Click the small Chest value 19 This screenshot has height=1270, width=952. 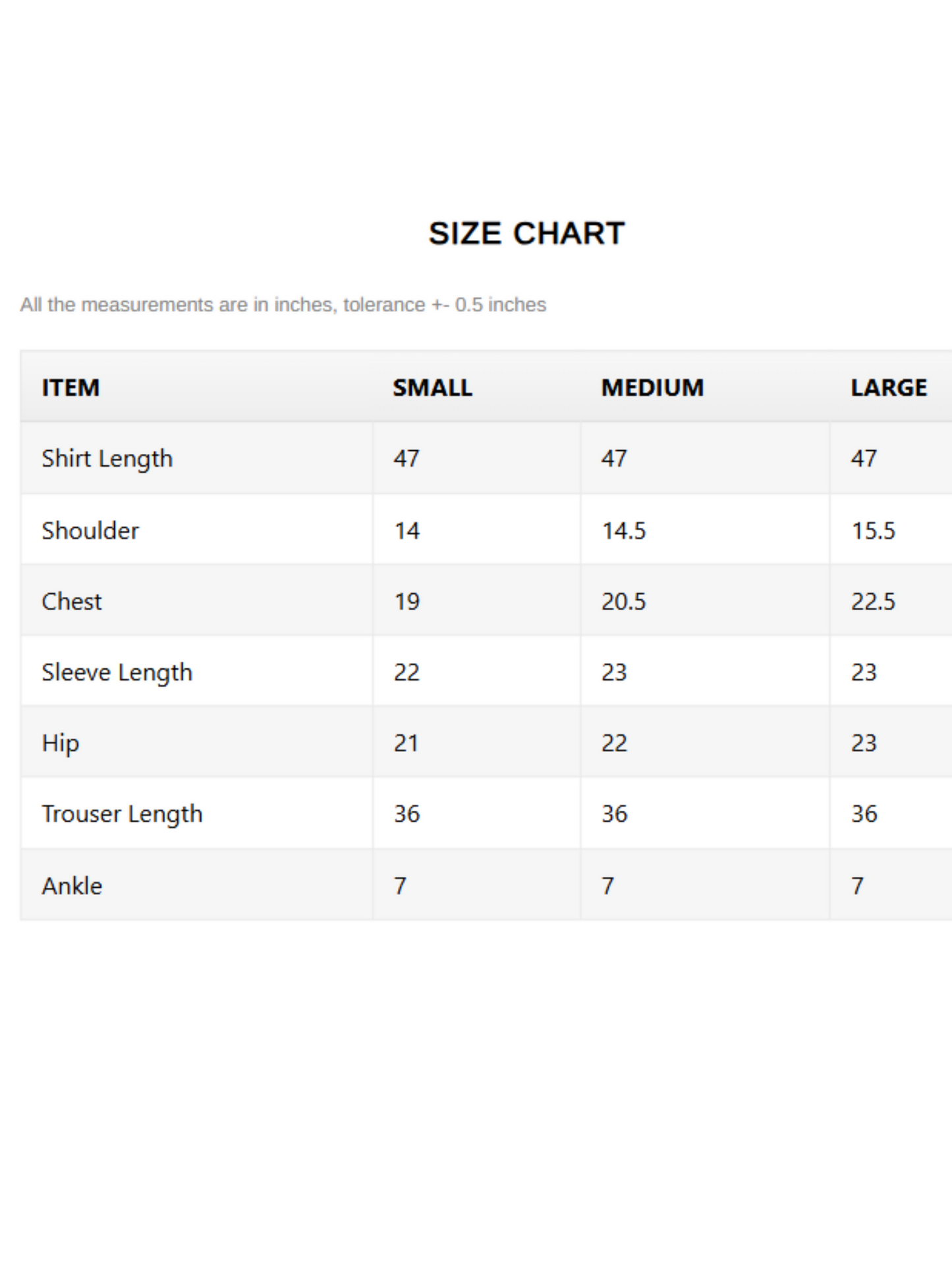406,601
